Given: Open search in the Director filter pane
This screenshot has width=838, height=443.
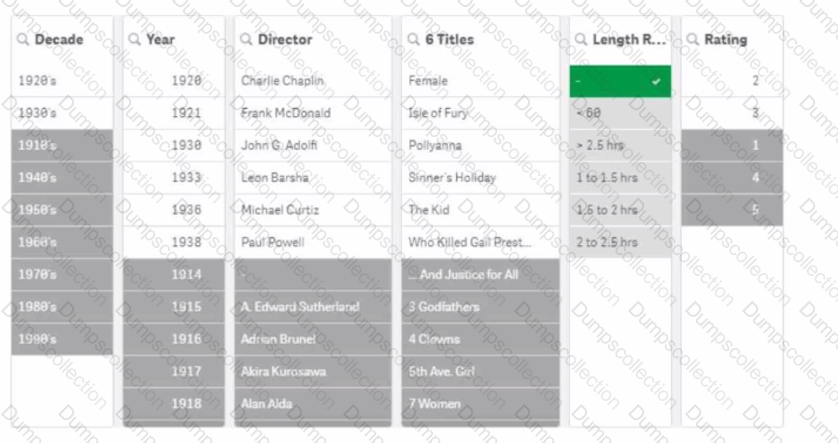Looking at the screenshot, I should [246, 40].
